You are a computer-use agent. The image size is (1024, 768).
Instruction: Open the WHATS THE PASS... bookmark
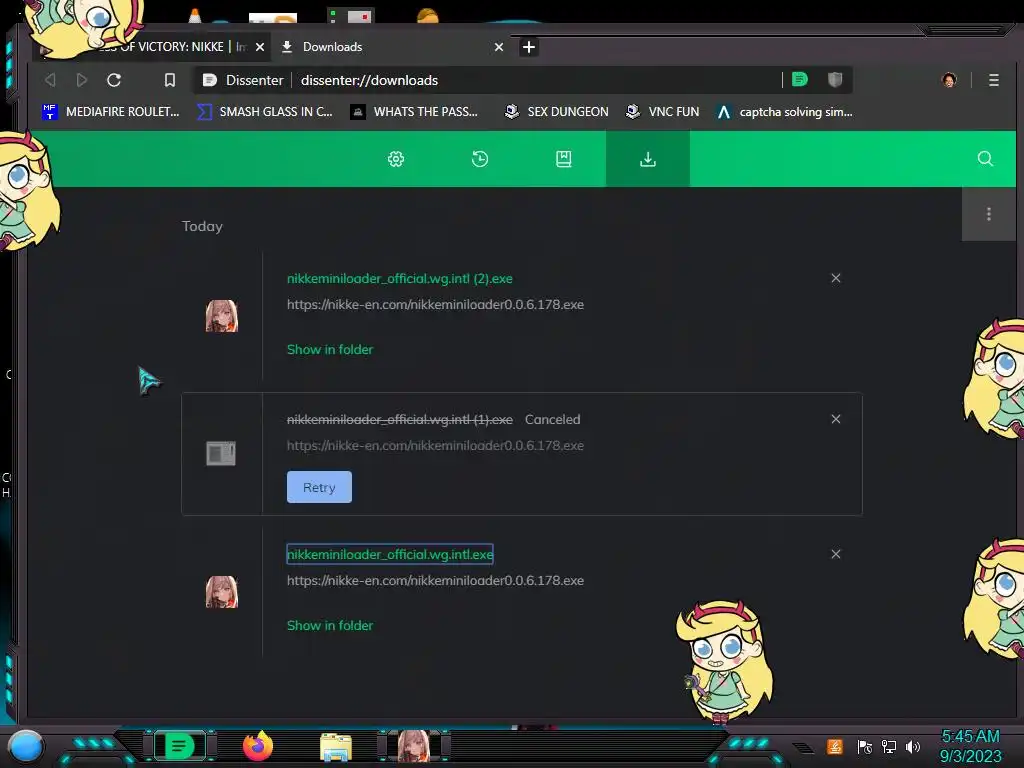coord(414,112)
